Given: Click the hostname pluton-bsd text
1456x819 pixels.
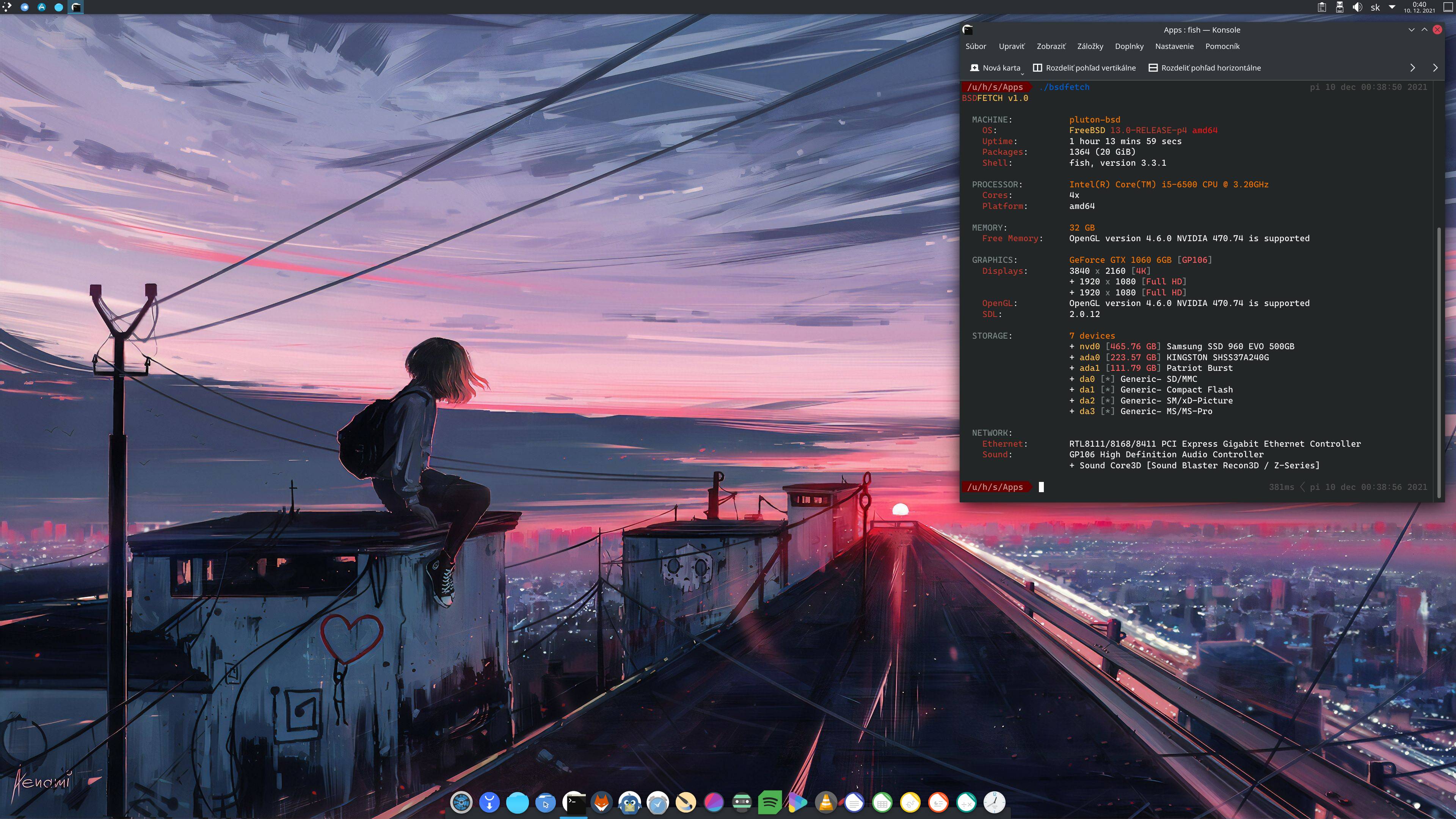Looking at the screenshot, I should [1094, 120].
